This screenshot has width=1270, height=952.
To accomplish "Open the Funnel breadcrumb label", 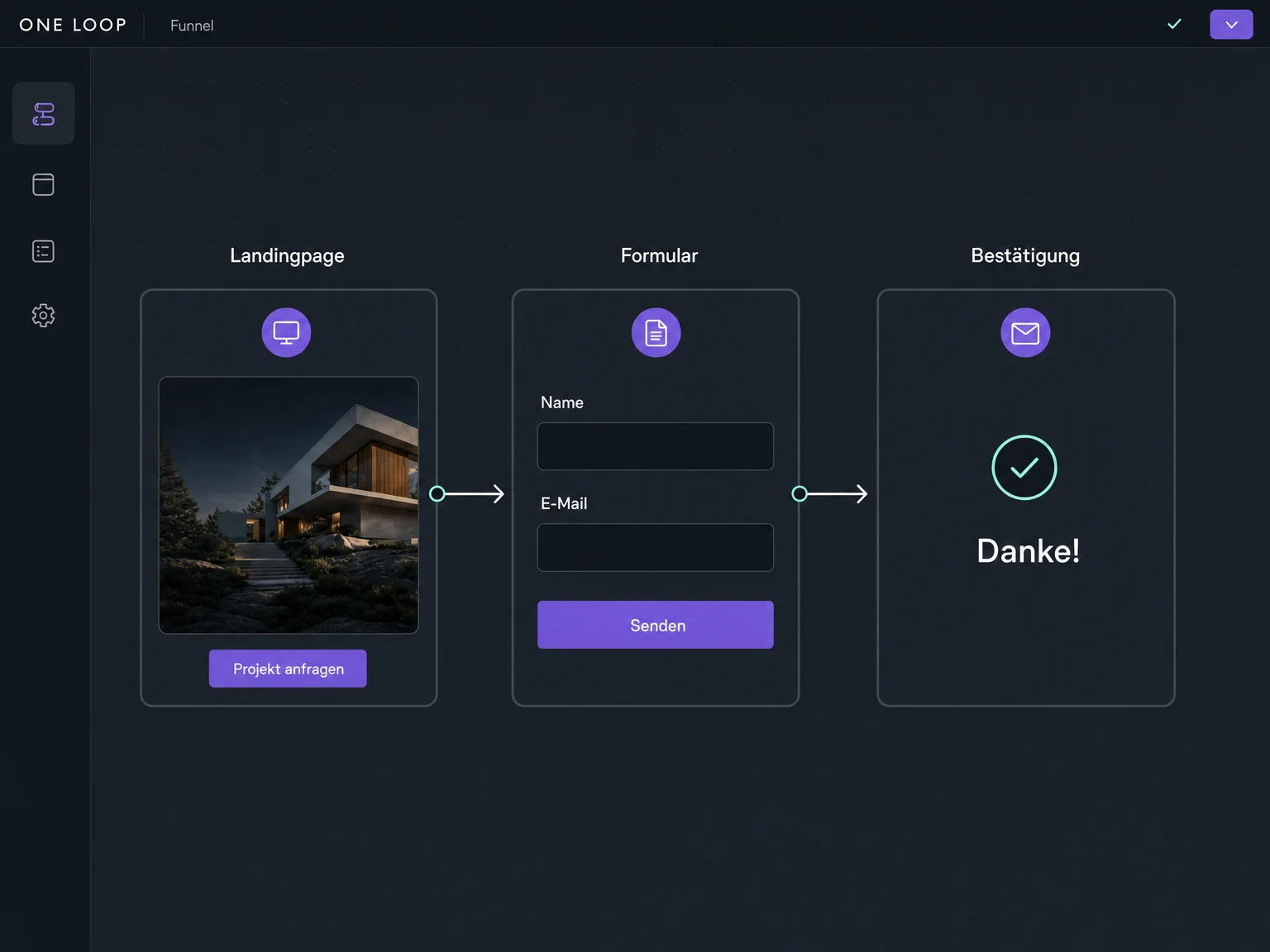I will click(192, 26).
